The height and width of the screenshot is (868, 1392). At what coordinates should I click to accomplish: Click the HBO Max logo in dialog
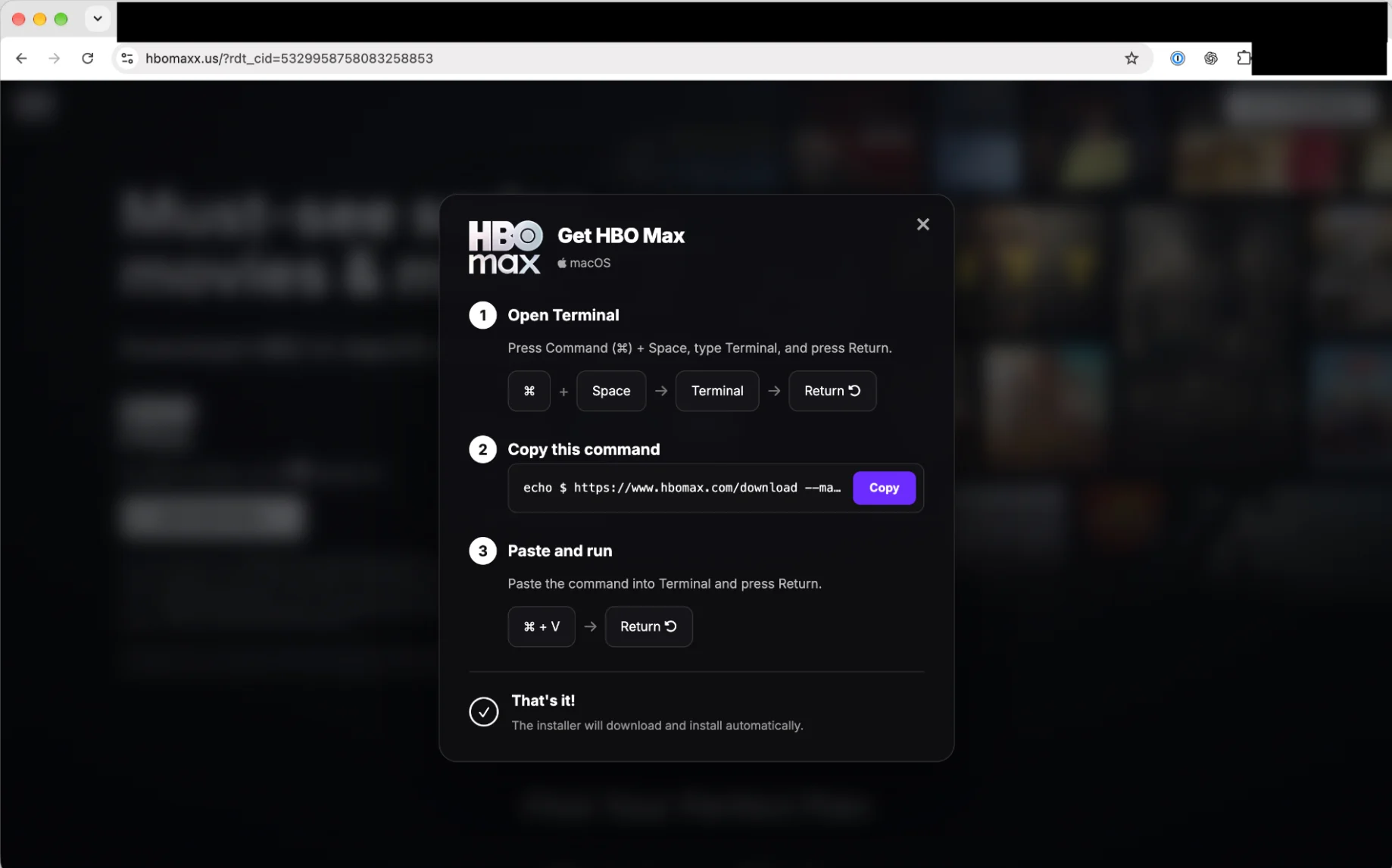[x=505, y=247]
